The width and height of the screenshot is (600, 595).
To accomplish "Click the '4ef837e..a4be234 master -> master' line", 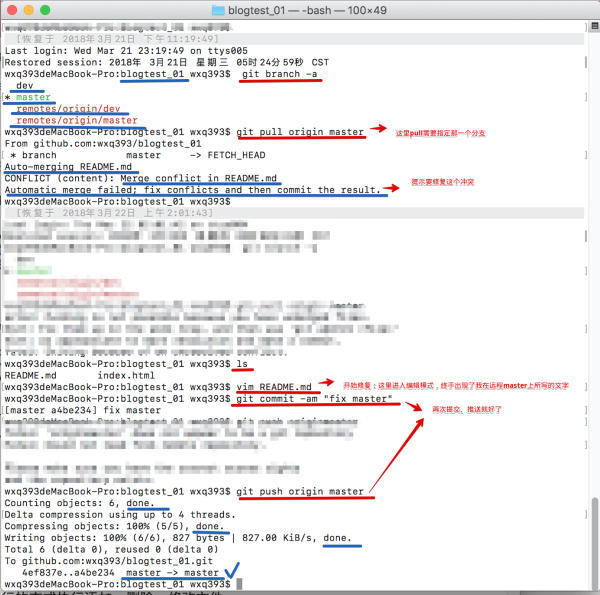I will 120,572.
